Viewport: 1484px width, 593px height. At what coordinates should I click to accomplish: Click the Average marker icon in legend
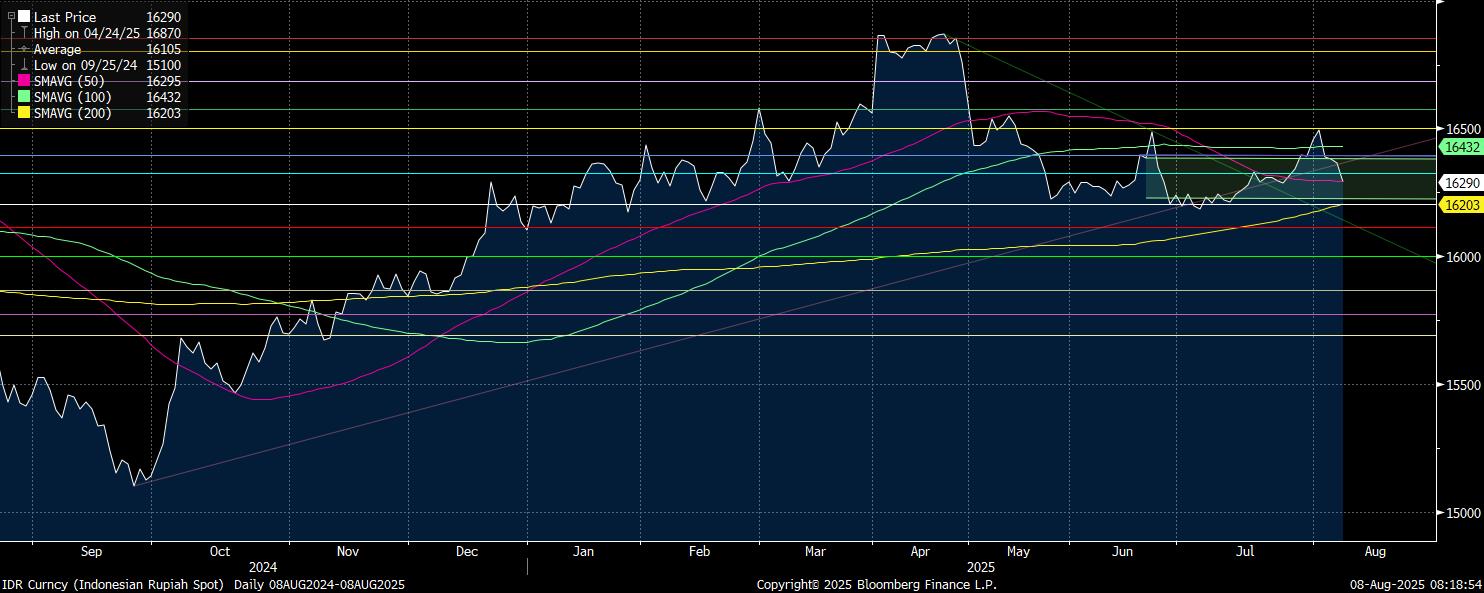[24, 49]
